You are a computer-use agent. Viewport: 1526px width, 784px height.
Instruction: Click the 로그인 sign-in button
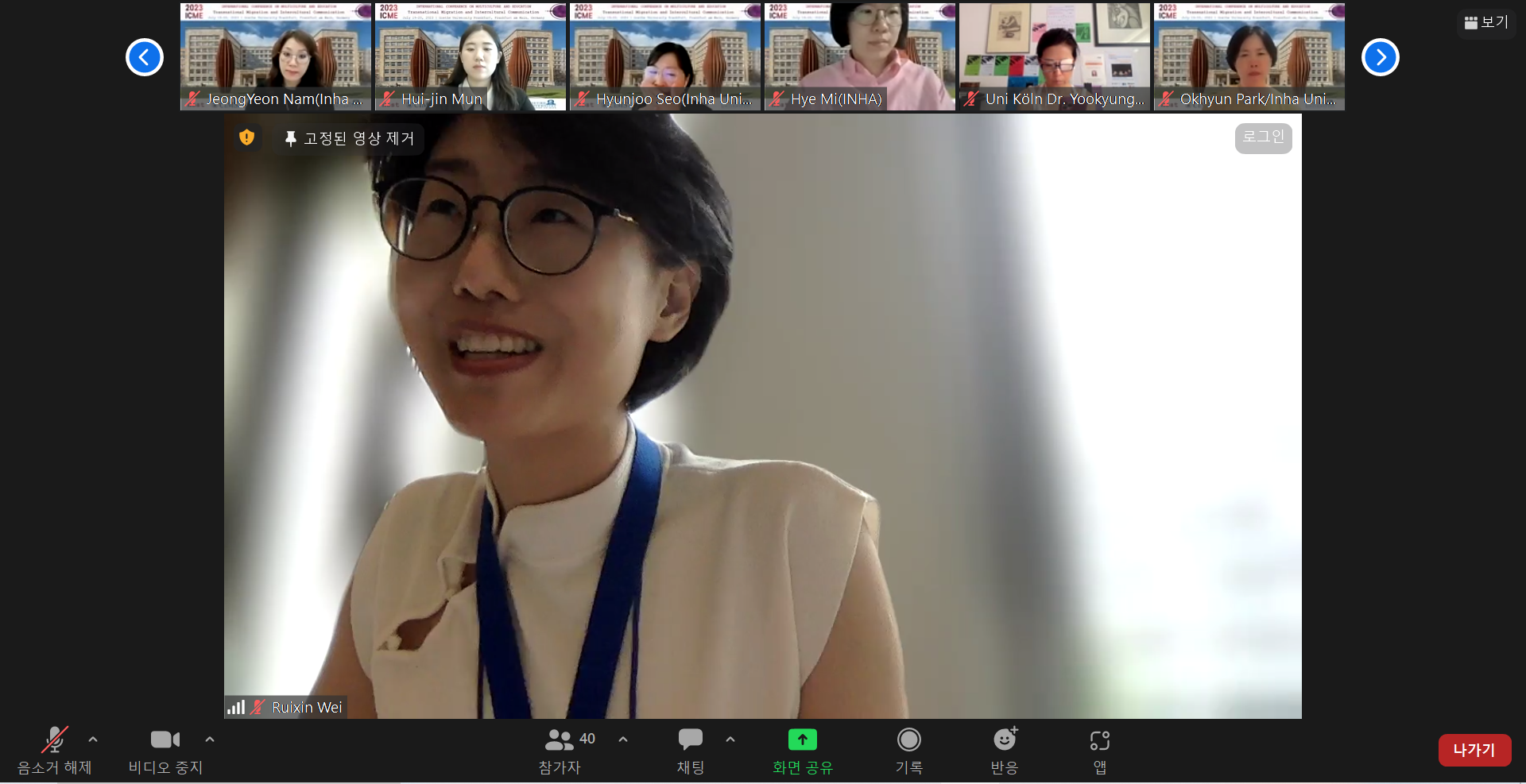1263,137
